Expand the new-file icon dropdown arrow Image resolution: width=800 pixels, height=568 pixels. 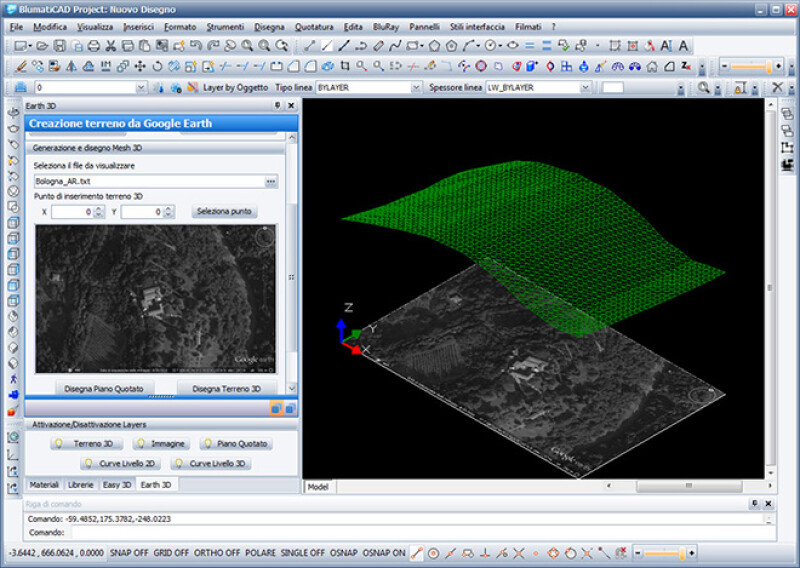click(31, 46)
